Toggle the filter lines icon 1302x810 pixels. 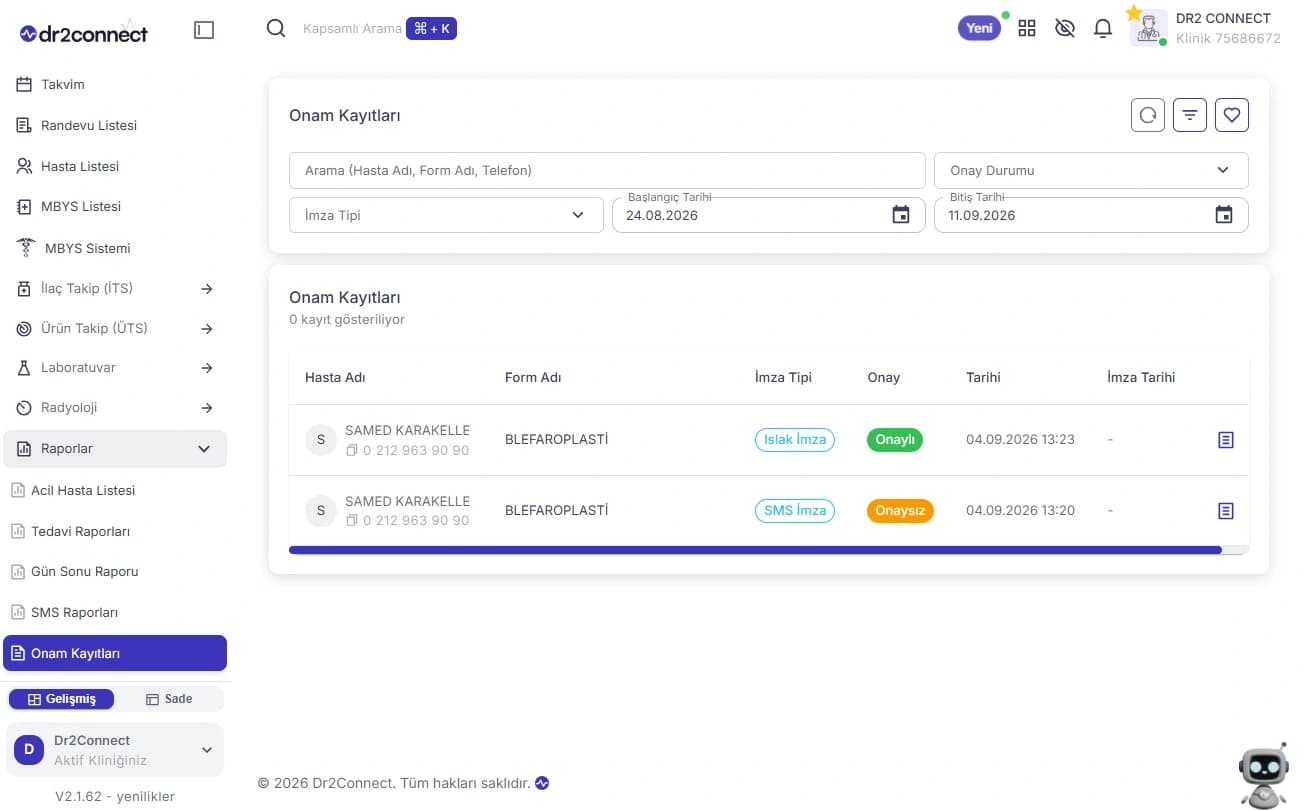pyautogui.click(x=1190, y=115)
